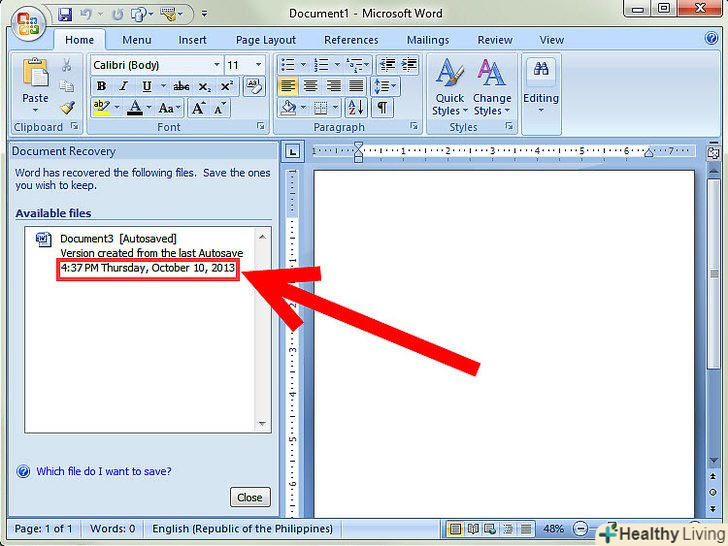Click the Grow Font icon
This screenshot has height=546, width=728.
coord(199,108)
